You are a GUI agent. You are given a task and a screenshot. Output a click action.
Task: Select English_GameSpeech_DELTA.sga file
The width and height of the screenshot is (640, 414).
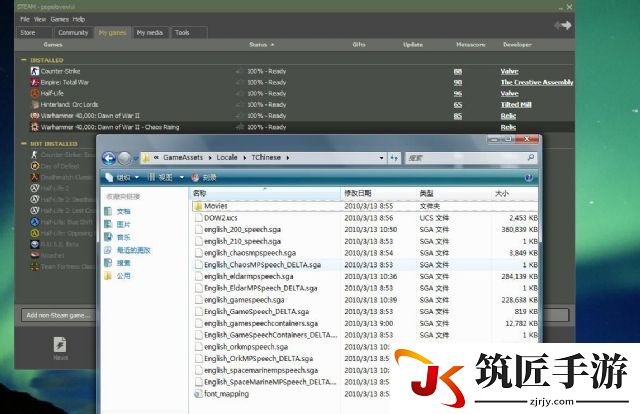(x=256, y=312)
